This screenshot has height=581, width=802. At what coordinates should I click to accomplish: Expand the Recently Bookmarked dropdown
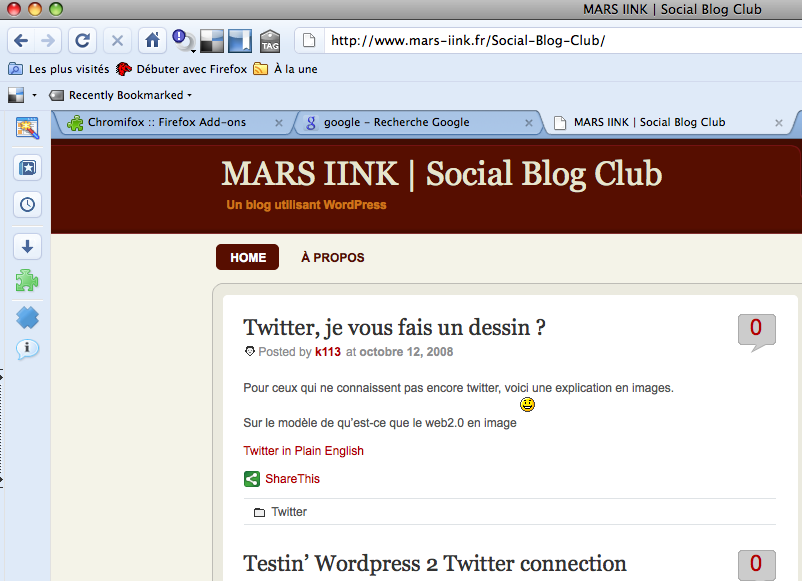(121, 95)
